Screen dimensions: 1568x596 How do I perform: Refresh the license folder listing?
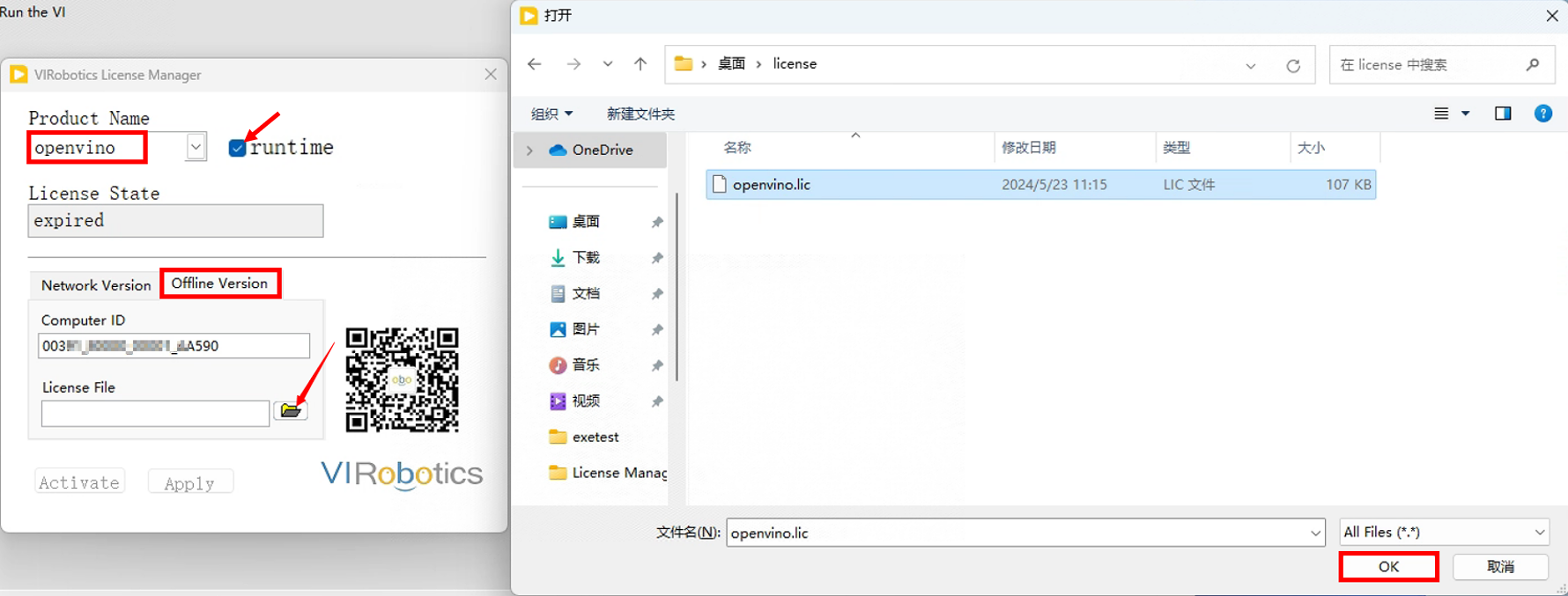click(1293, 65)
